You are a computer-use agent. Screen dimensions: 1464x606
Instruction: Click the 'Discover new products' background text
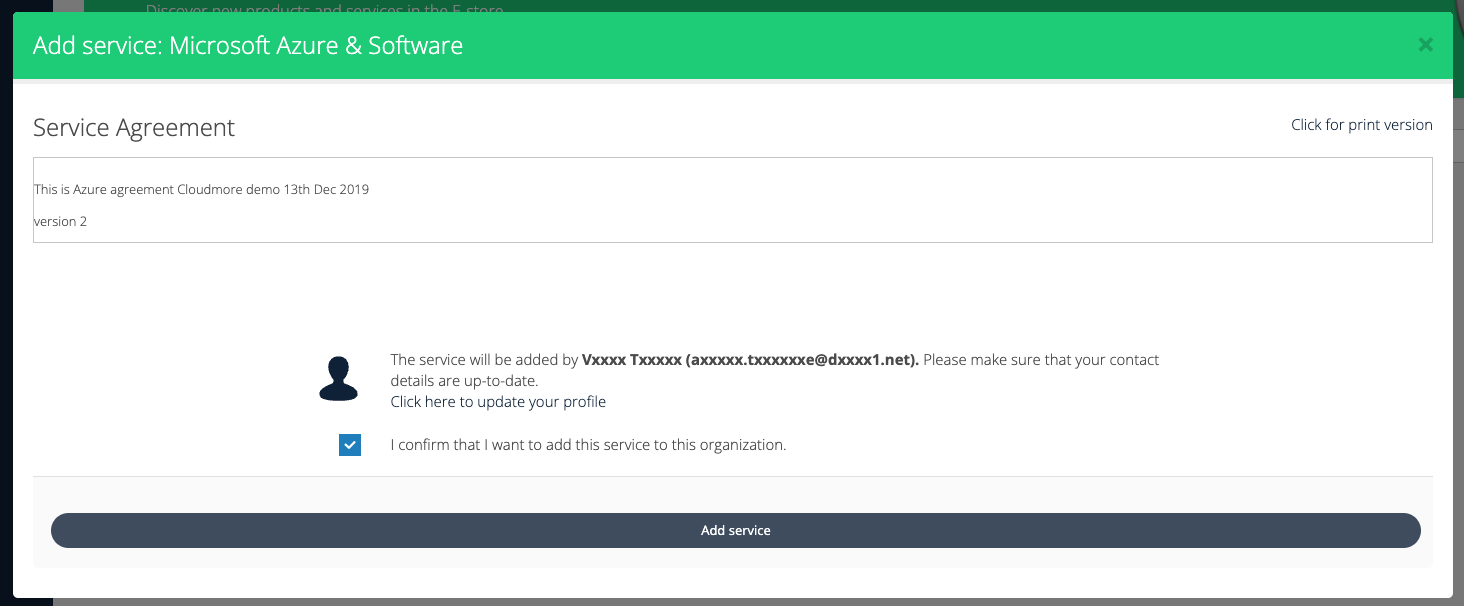point(324,8)
